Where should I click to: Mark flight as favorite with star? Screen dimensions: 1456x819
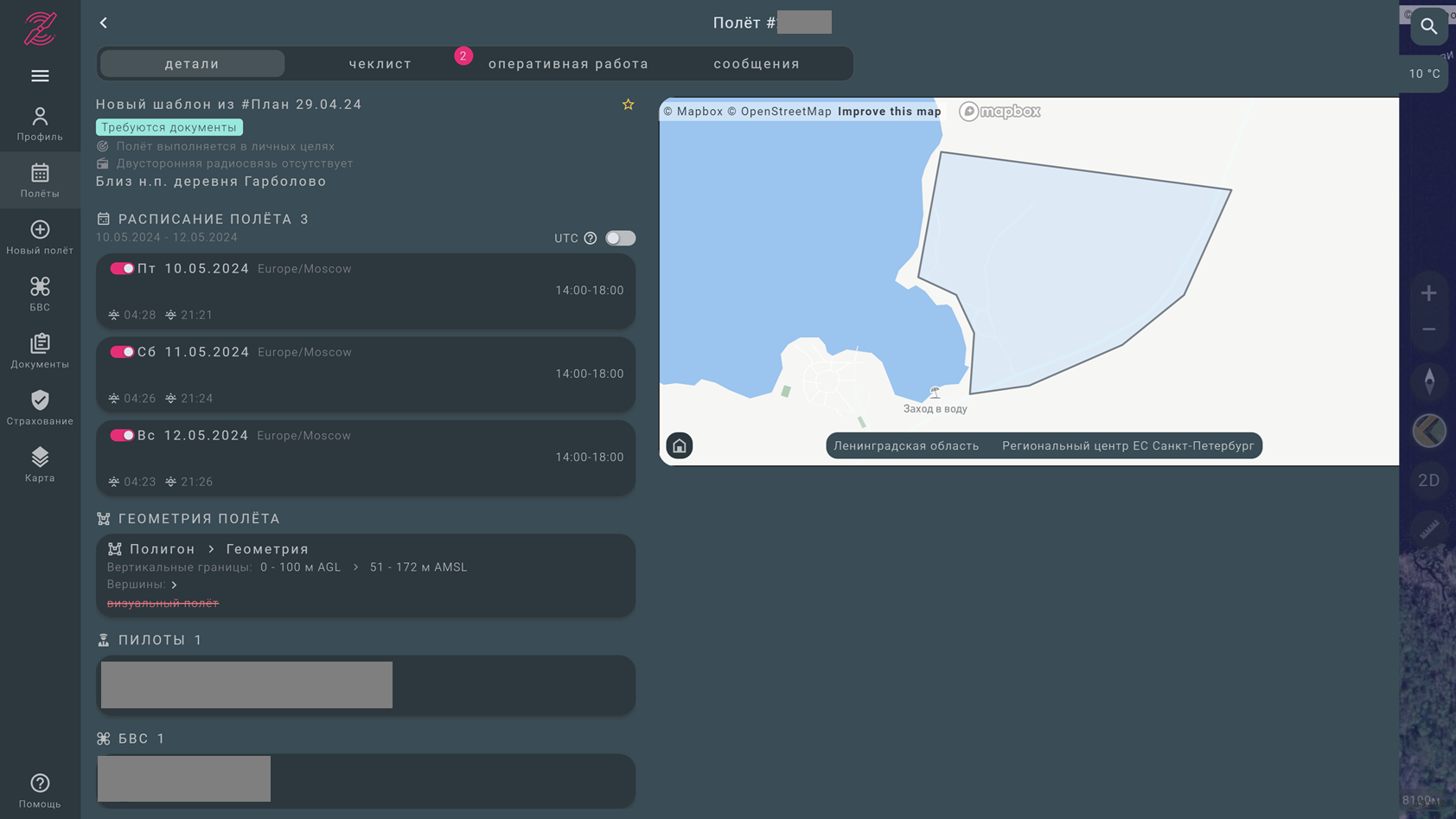click(x=629, y=105)
